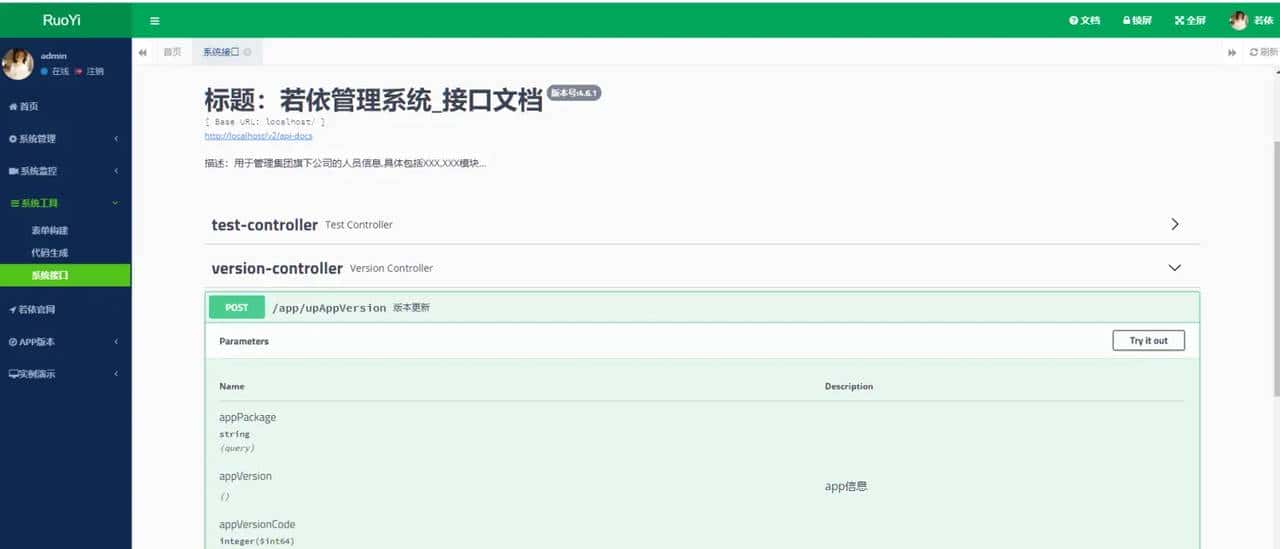The image size is (1280, 549).
Task: Switch to the 首页 tab
Action: (x=172, y=52)
